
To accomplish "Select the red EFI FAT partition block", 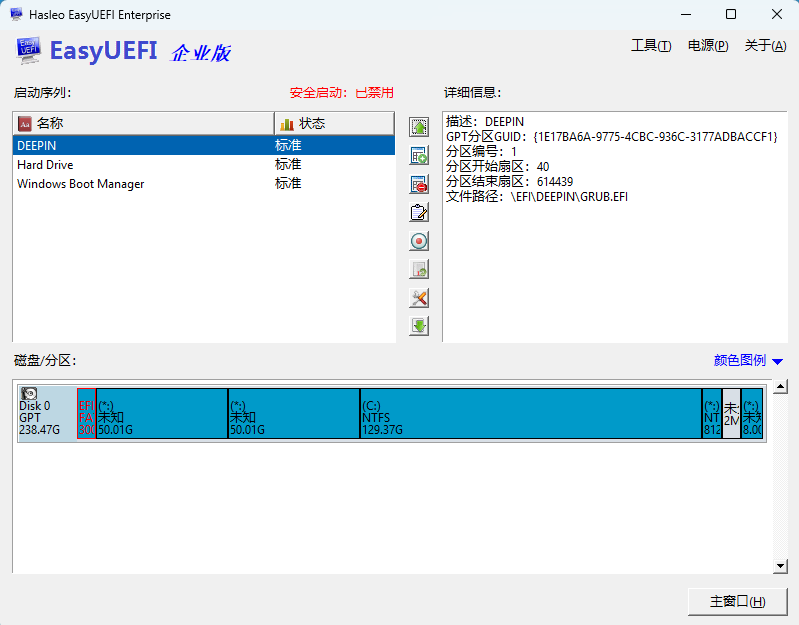I will pos(87,413).
